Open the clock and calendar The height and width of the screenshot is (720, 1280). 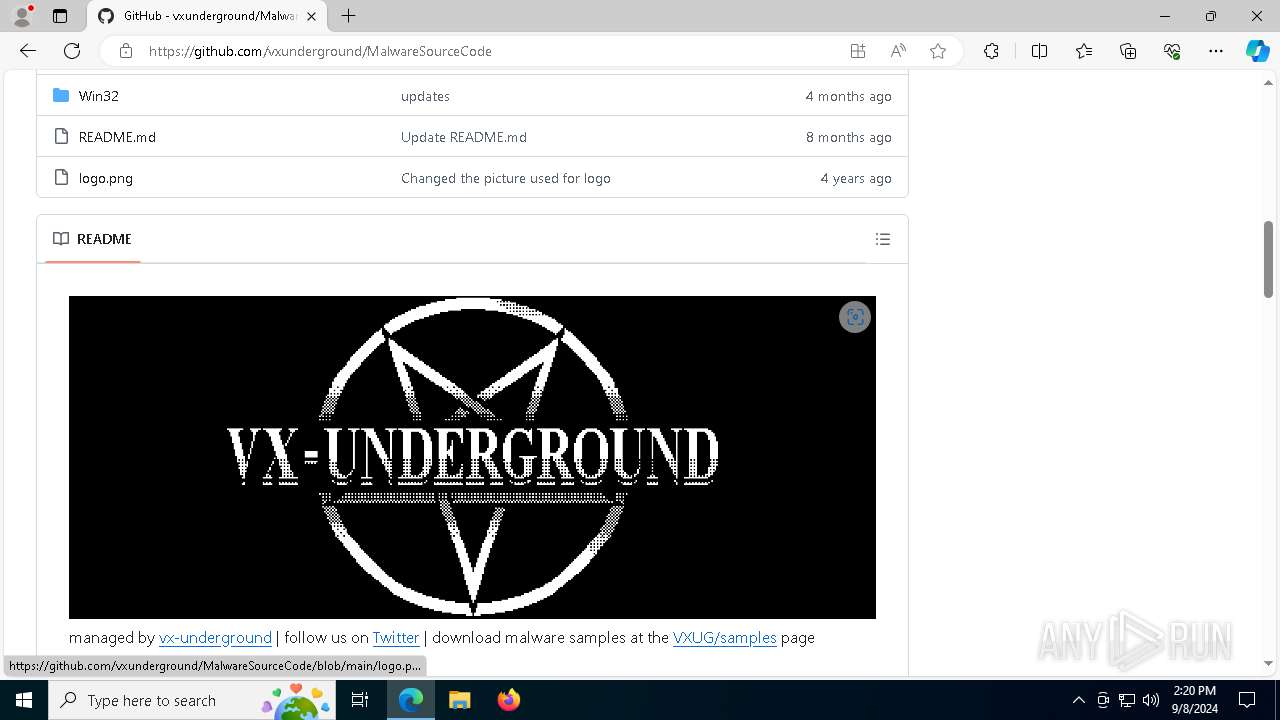pos(1195,700)
